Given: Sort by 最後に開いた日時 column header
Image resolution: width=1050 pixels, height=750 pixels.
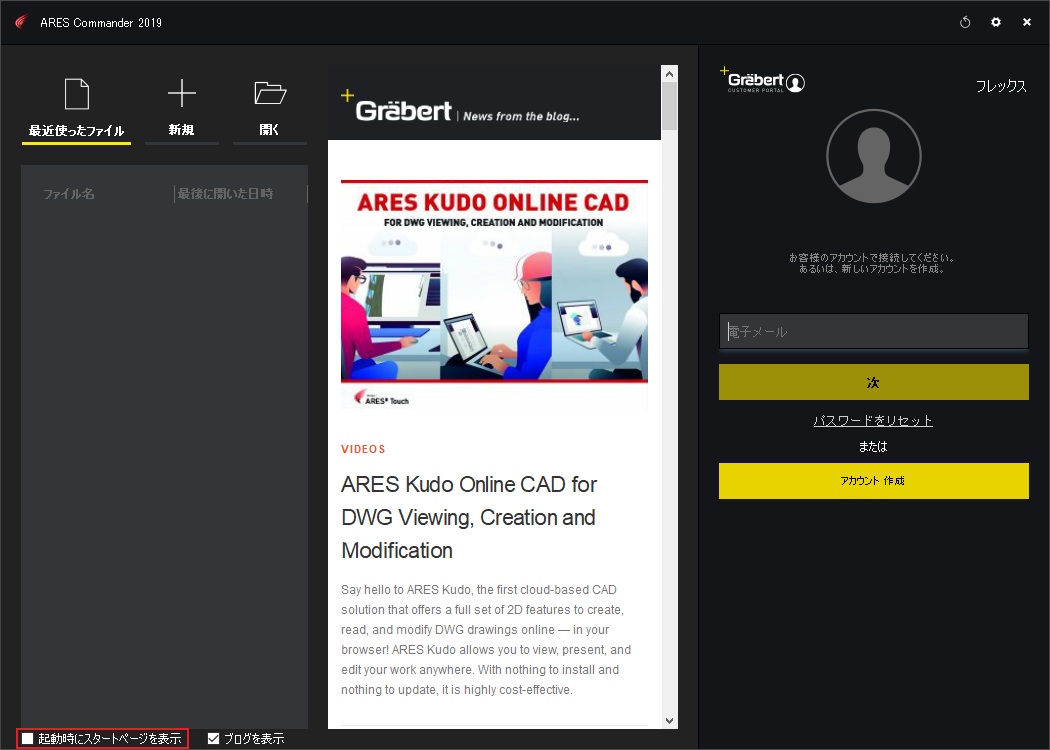Looking at the screenshot, I should pyautogui.click(x=225, y=194).
